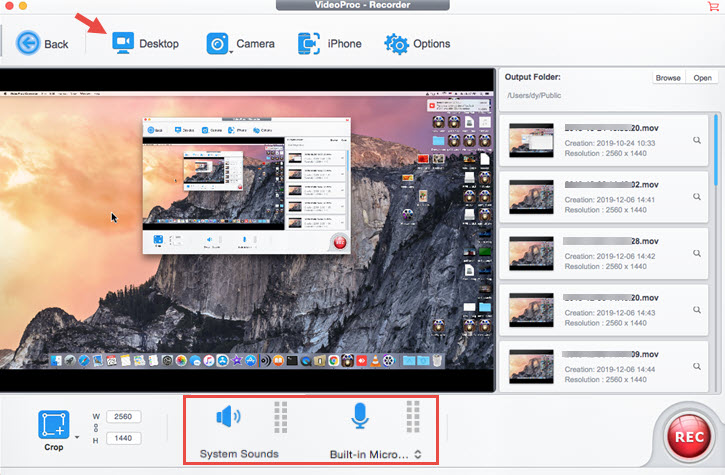Start recording with the red REC button
The width and height of the screenshot is (725, 475).
click(689, 437)
